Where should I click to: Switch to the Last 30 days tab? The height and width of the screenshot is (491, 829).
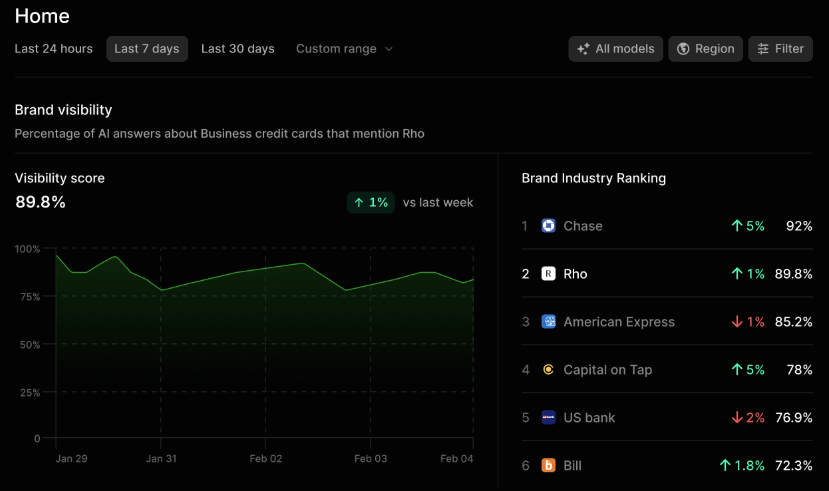237,49
